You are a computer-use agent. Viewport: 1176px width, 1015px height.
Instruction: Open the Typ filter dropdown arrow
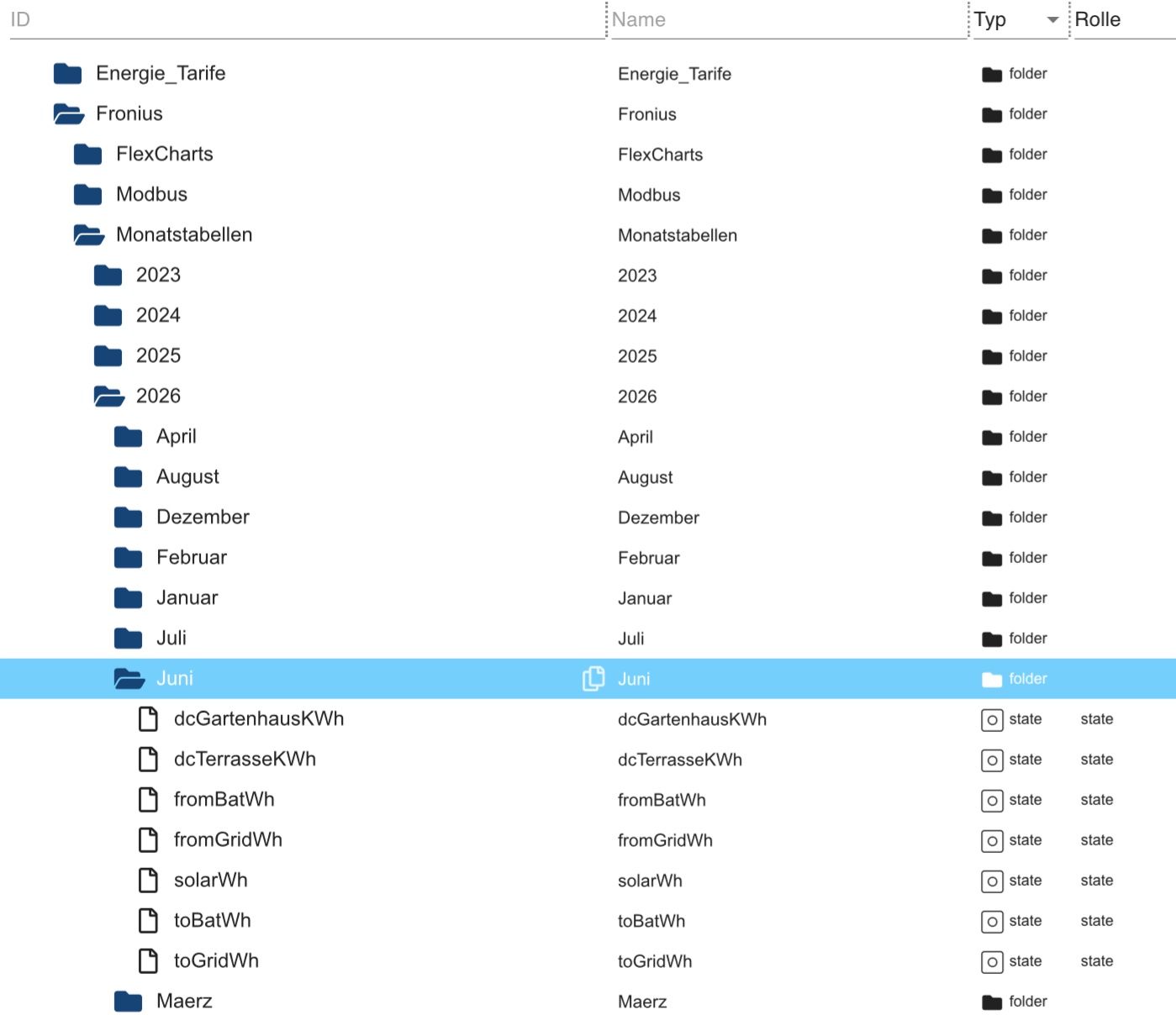(x=1052, y=20)
